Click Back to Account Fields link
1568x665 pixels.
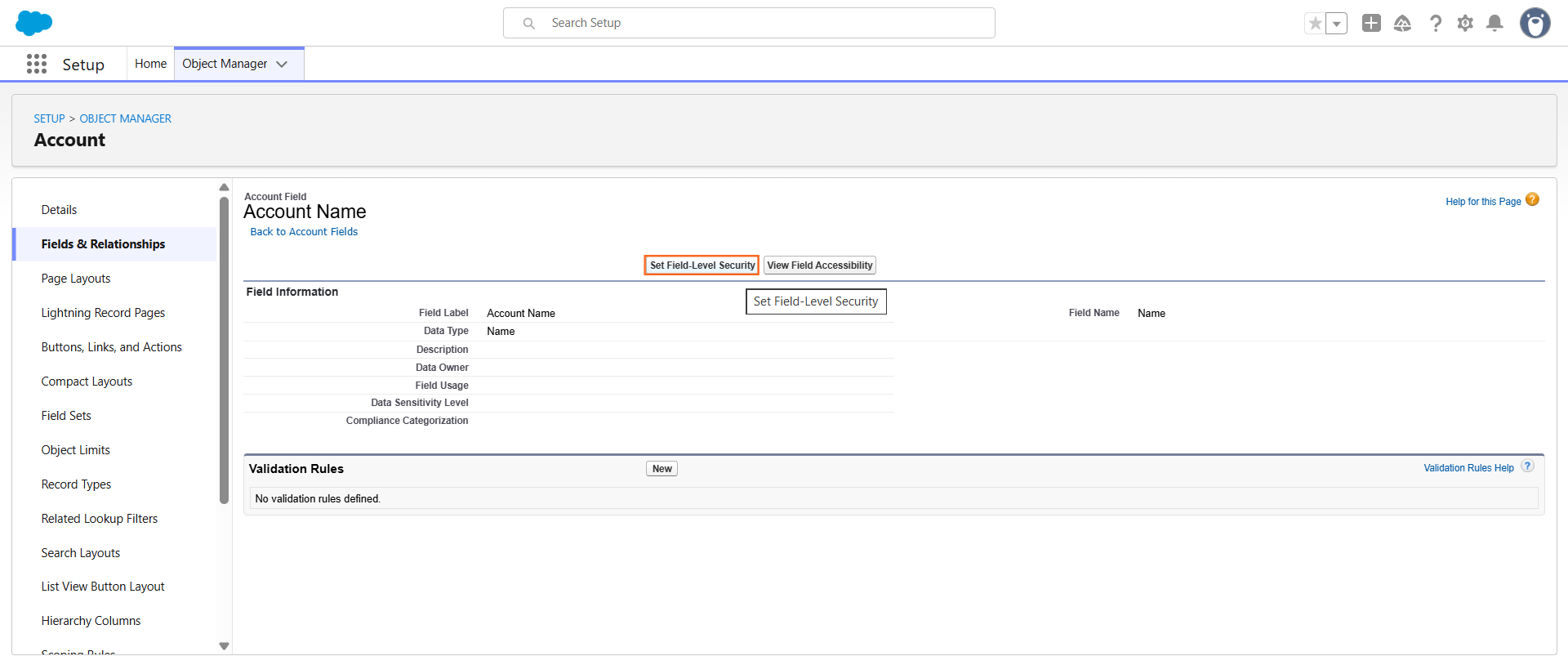[x=304, y=232]
